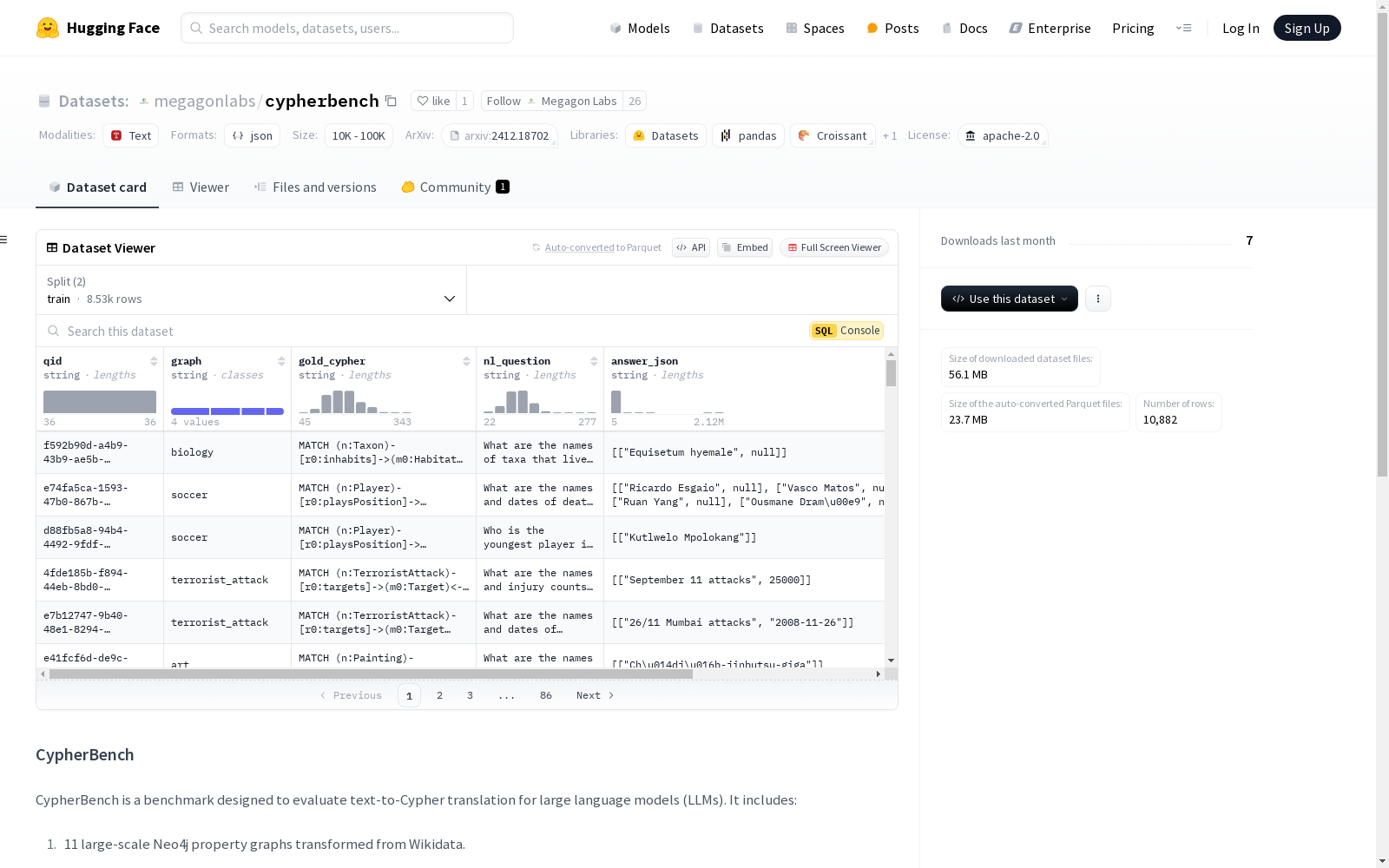The image size is (1389, 868).
Task: Follow Megagon Labs
Action: point(552,101)
